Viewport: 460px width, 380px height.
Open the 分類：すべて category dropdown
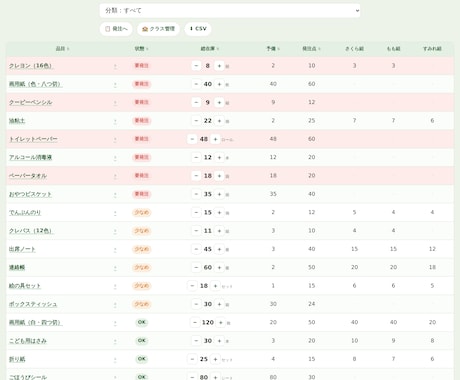click(230, 11)
